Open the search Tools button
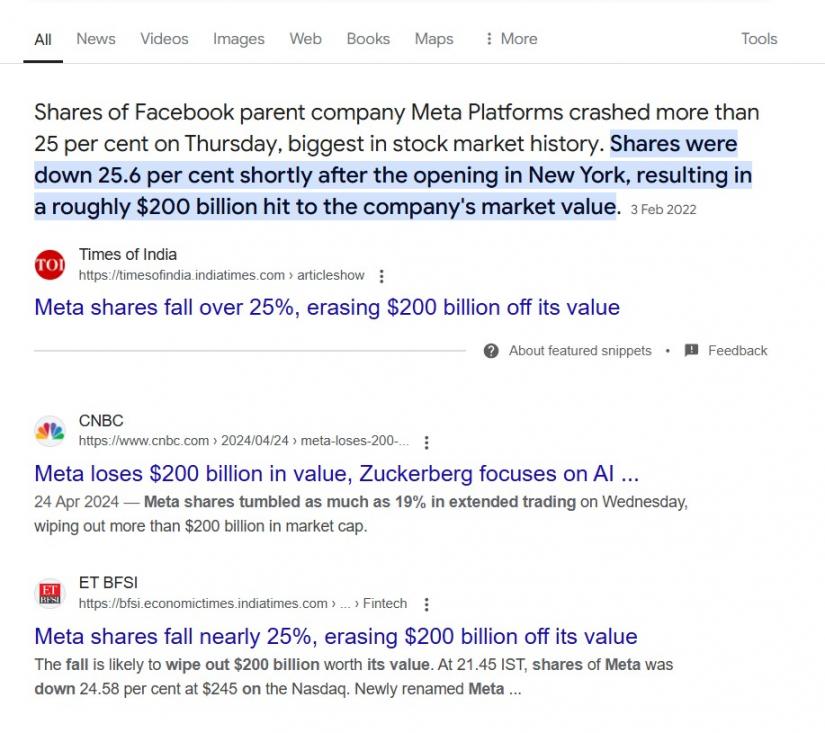Image resolution: width=825 pixels, height=733 pixels. (x=759, y=39)
